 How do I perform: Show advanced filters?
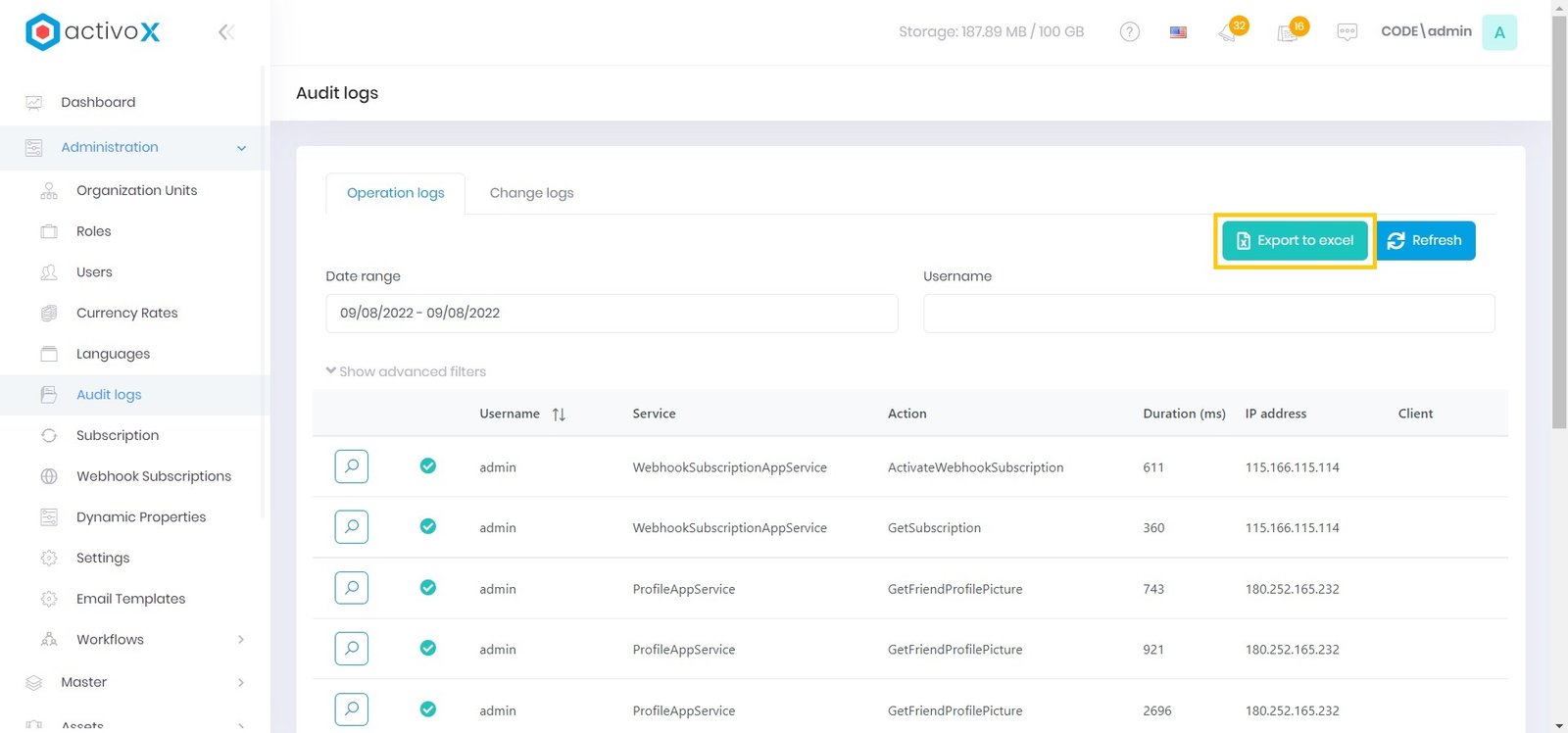[x=406, y=371]
